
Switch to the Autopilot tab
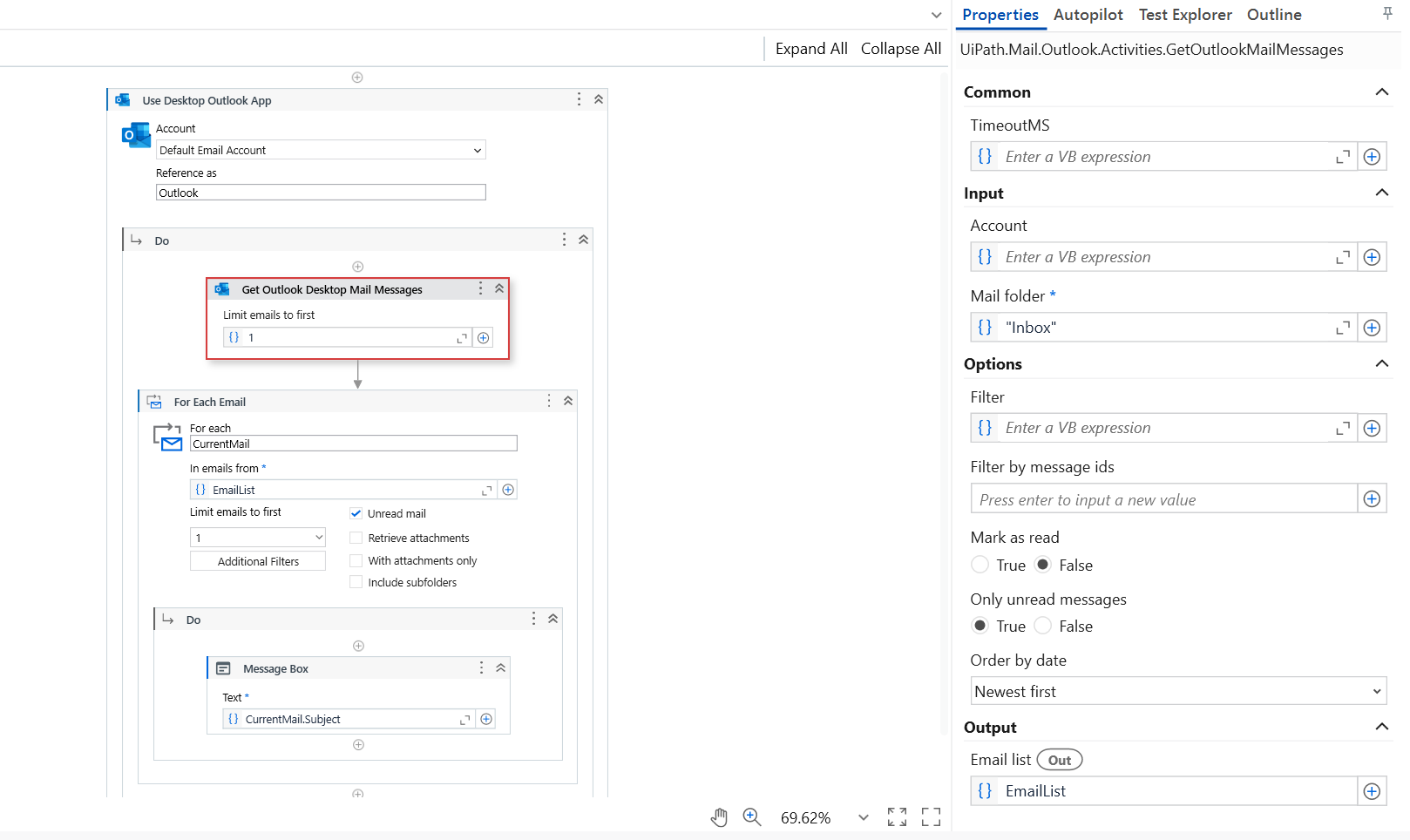pyautogui.click(x=1088, y=15)
